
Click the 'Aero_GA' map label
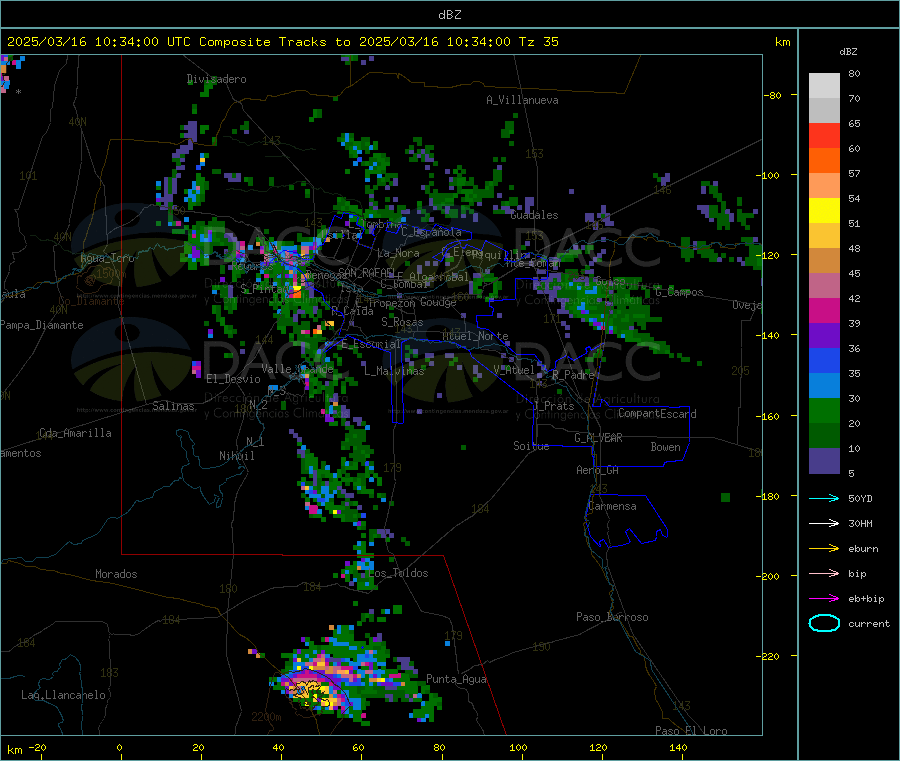[597, 470]
